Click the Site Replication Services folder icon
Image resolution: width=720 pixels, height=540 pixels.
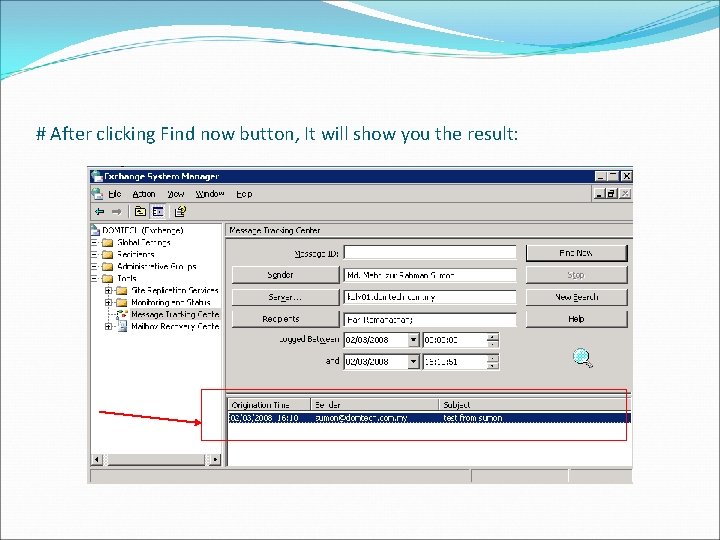click(122, 290)
